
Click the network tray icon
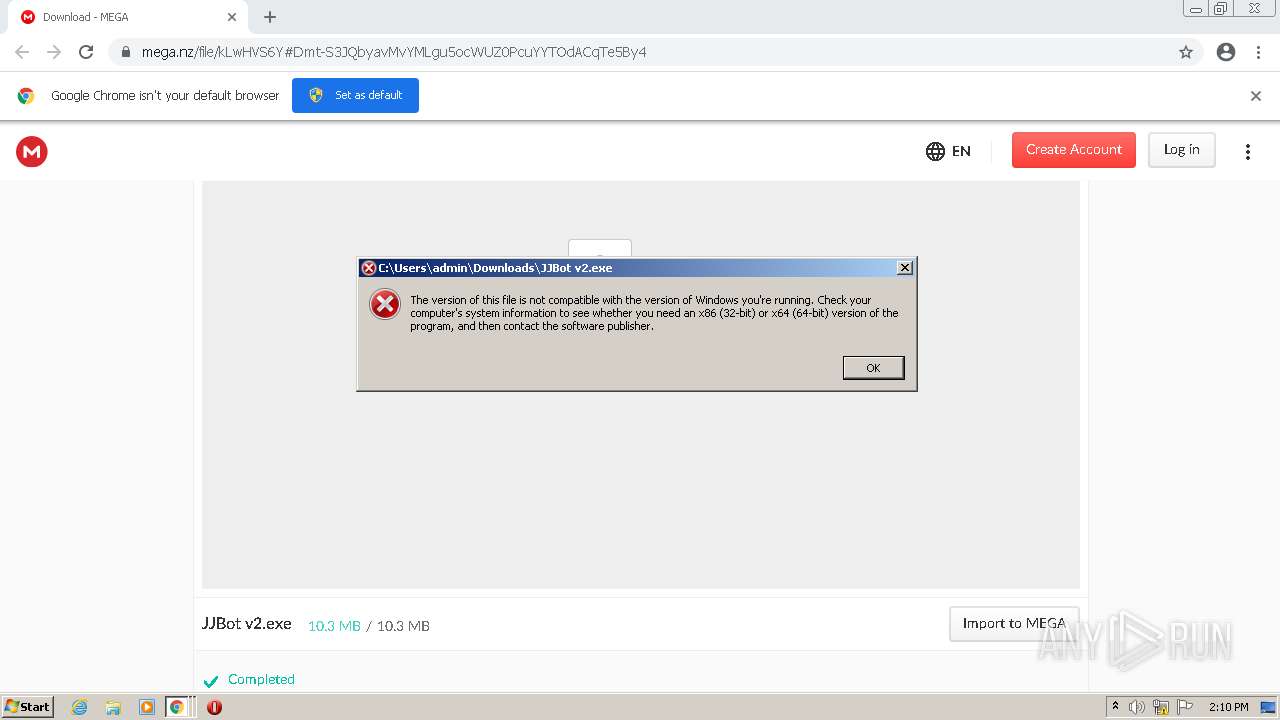[1161, 707]
